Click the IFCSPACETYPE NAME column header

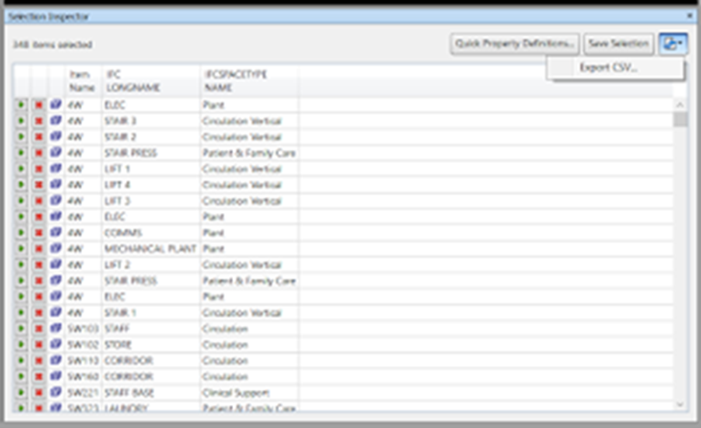pos(249,81)
